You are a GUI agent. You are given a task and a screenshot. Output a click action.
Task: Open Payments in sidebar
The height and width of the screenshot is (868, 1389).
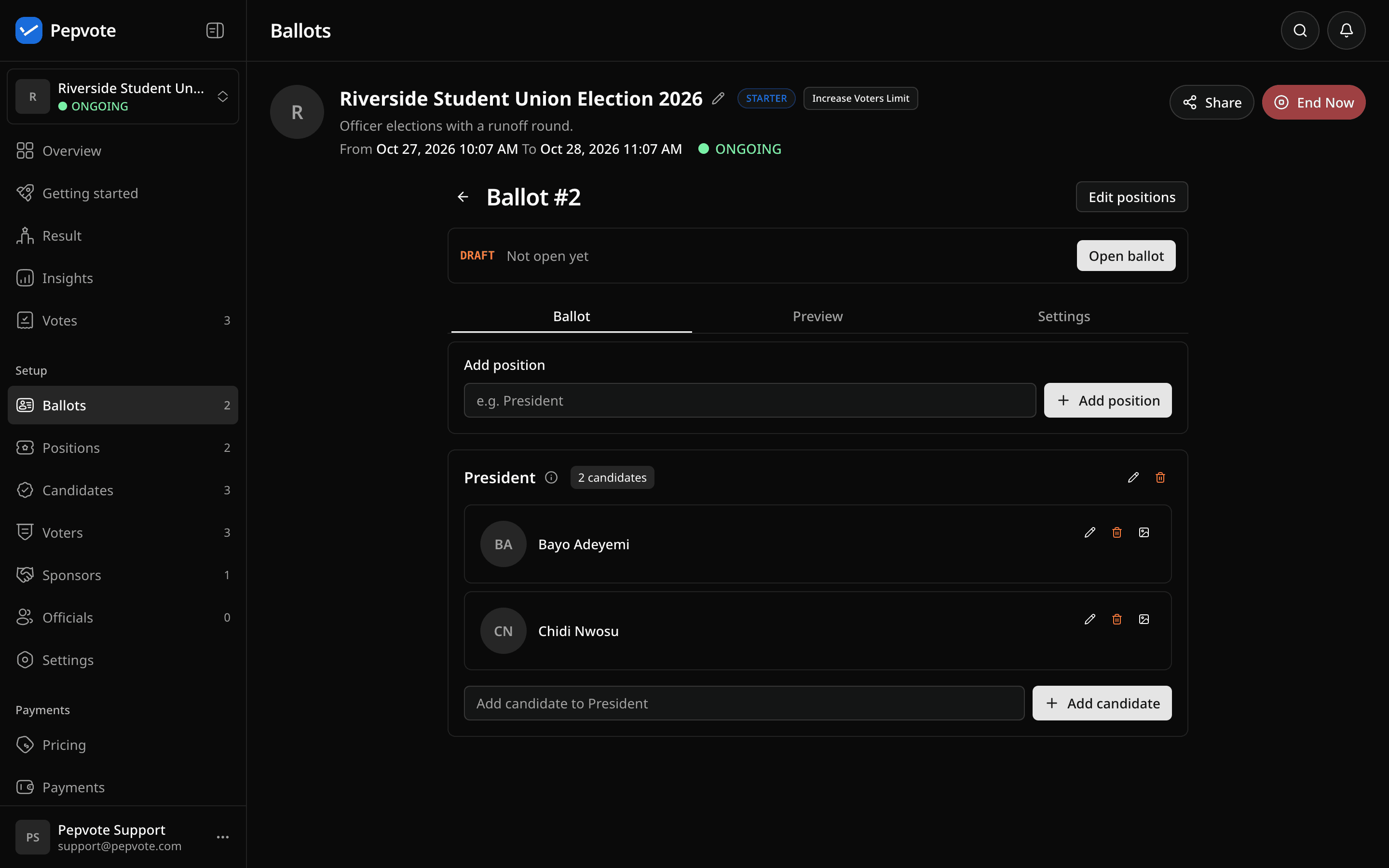tap(123, 787)
